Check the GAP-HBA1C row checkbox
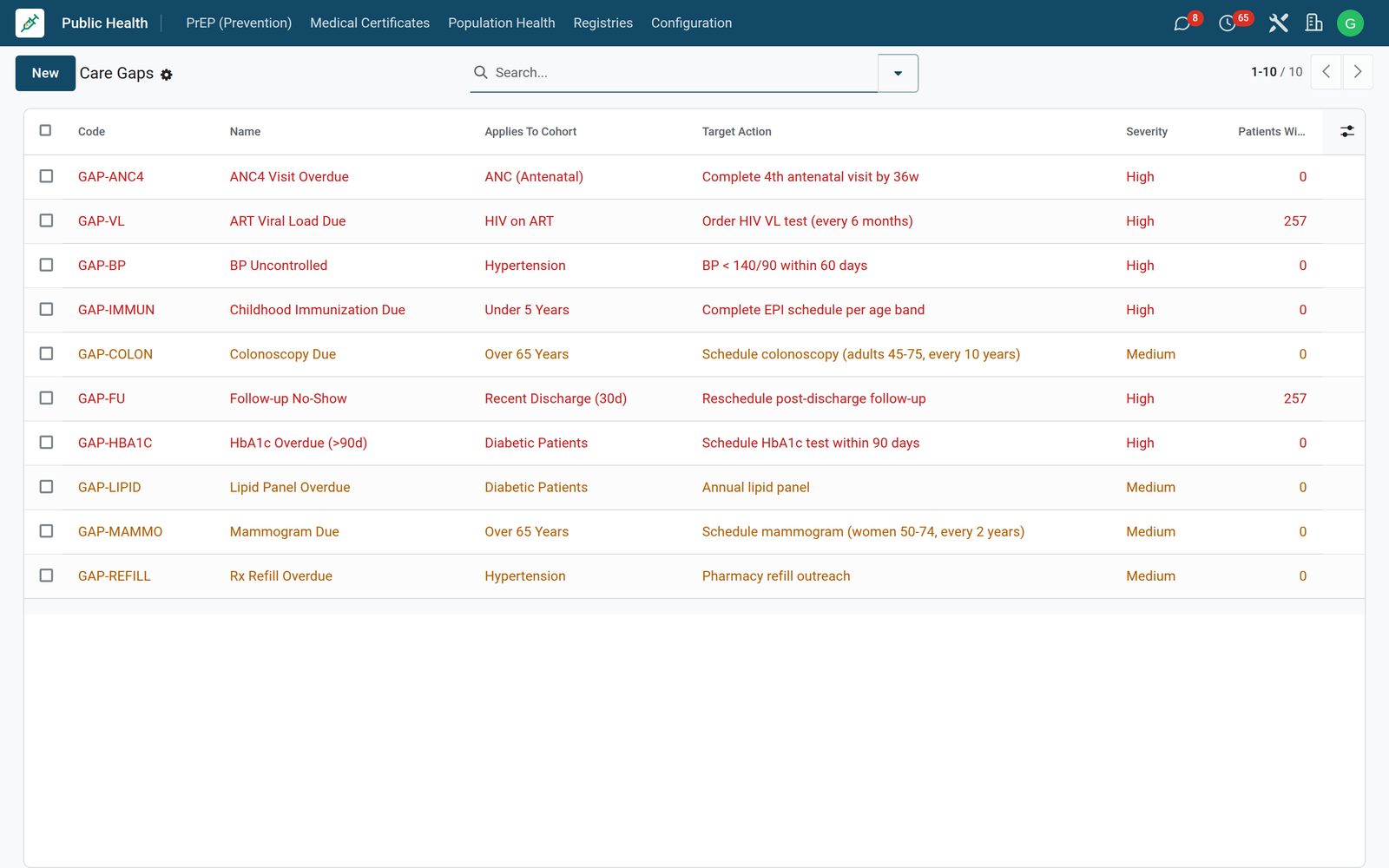This screenshot has height=868, width=1389. (46, 442)
